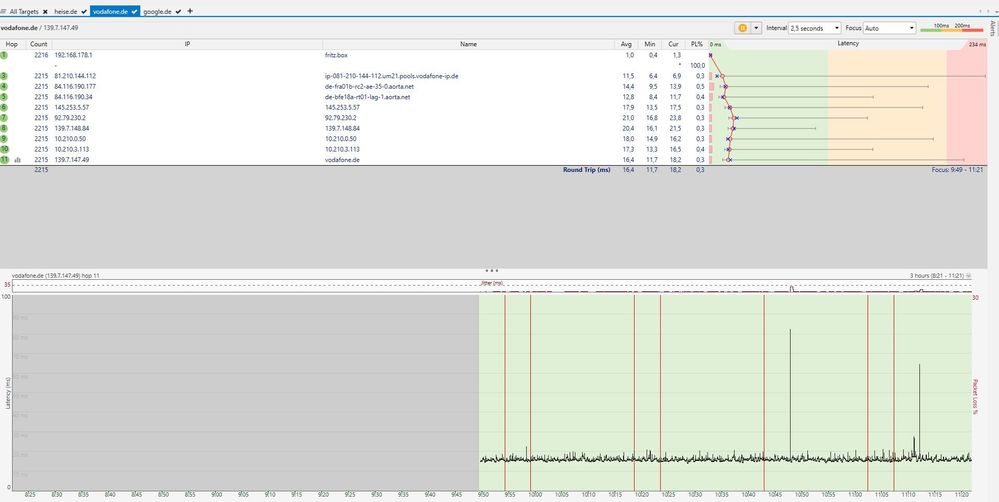Select hop 1 green circle marker
The width and height of the screenshot is (999, 502).
[4, 55]
